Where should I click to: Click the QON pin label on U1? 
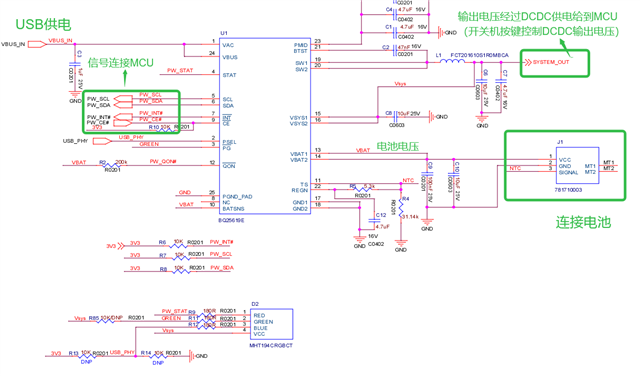click(x=229, y=166)
